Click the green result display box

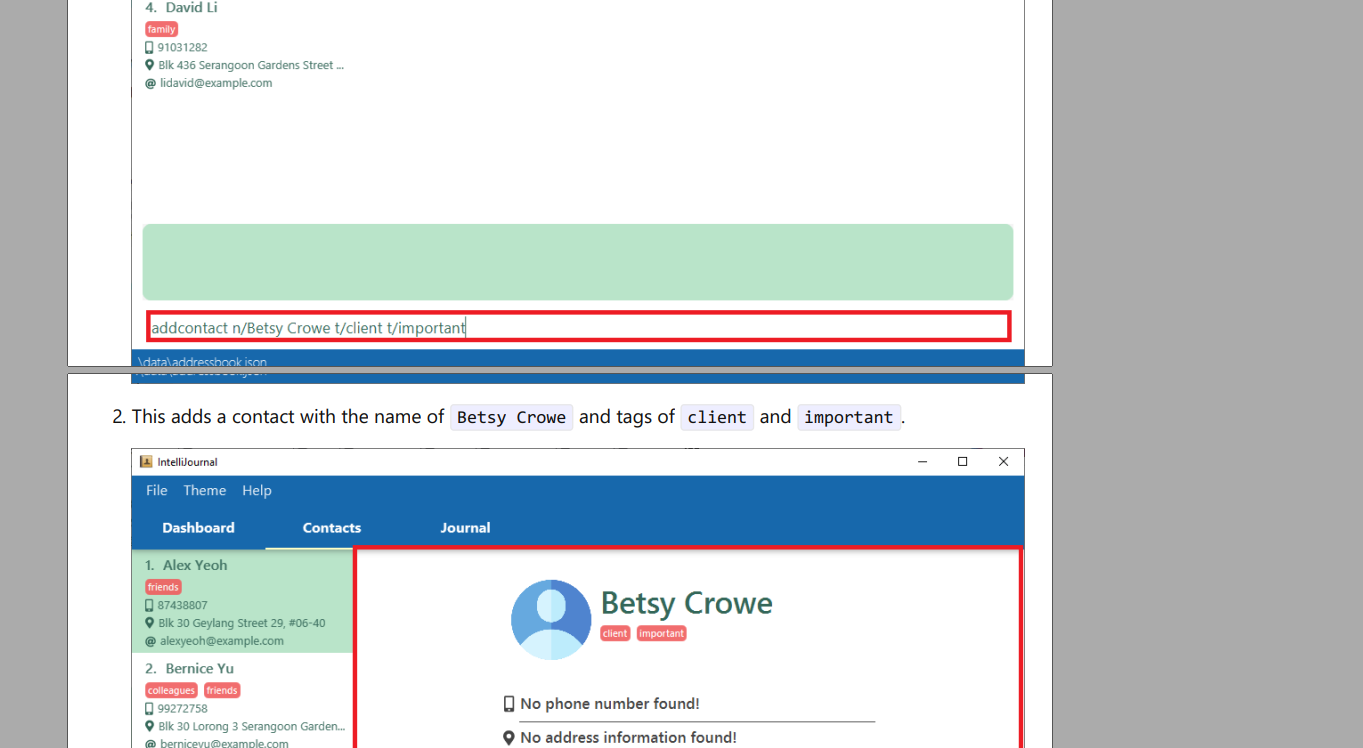click(x=578, y=262)
